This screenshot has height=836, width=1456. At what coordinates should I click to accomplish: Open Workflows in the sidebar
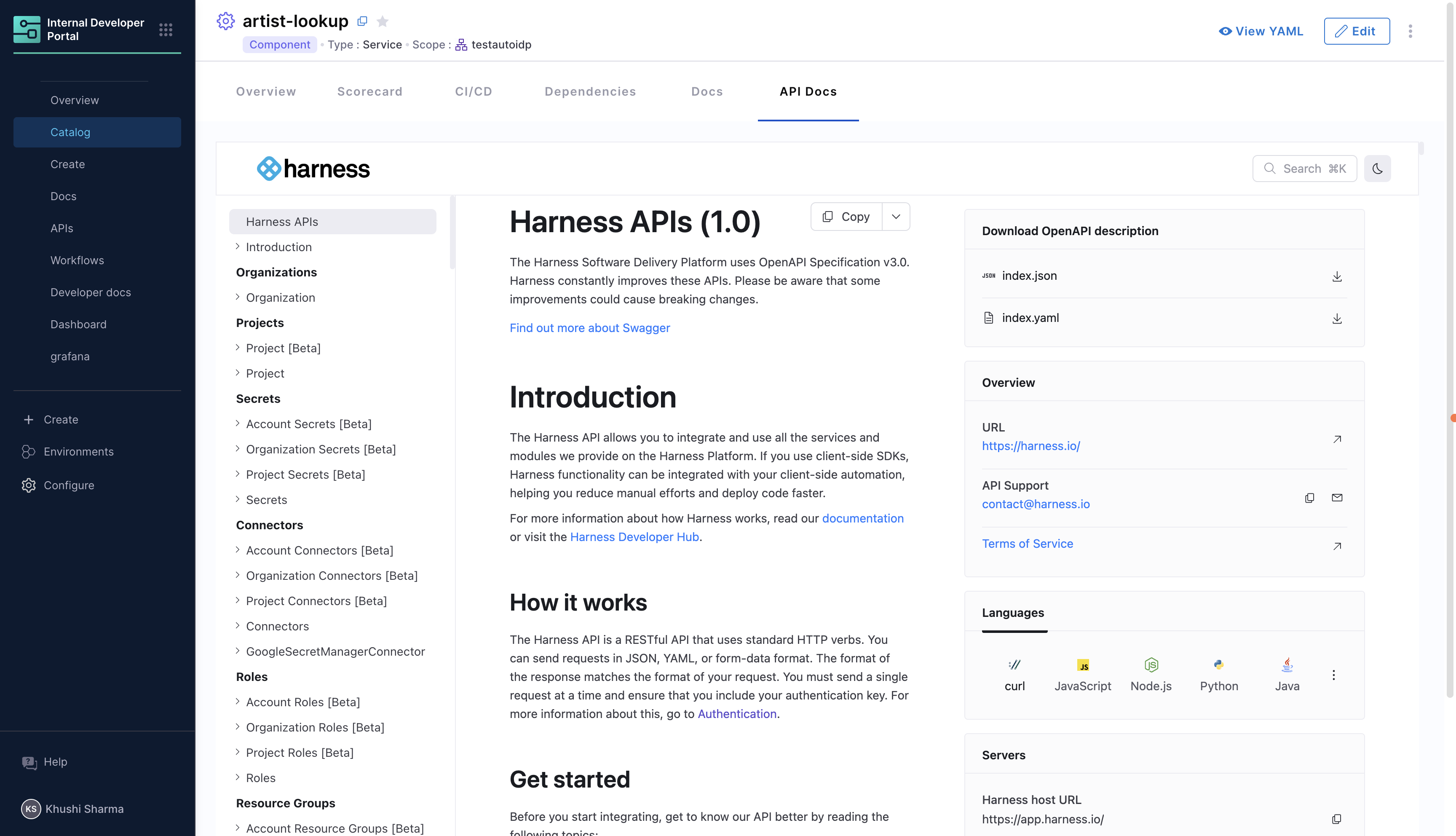[x=77, y=260]
